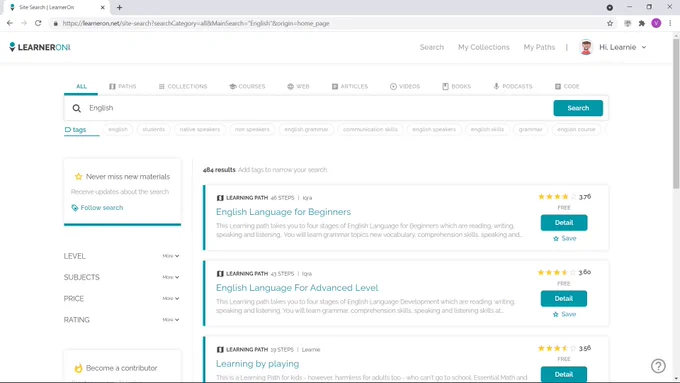Screen dimensions: 680x383
Task: Open browser extensions puzzle icon
Action: tap(642, 23)
